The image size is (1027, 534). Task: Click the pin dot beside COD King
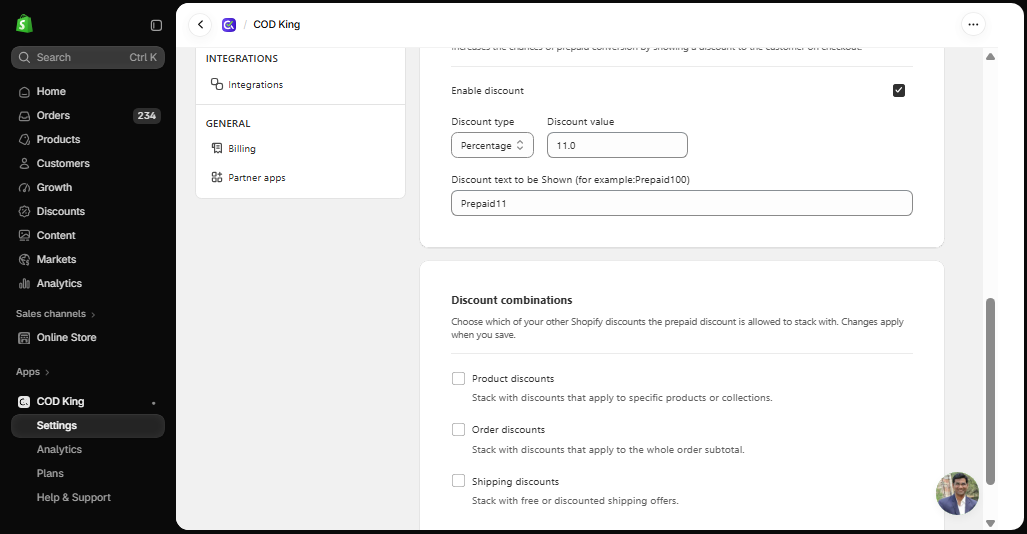coord(154,403)
